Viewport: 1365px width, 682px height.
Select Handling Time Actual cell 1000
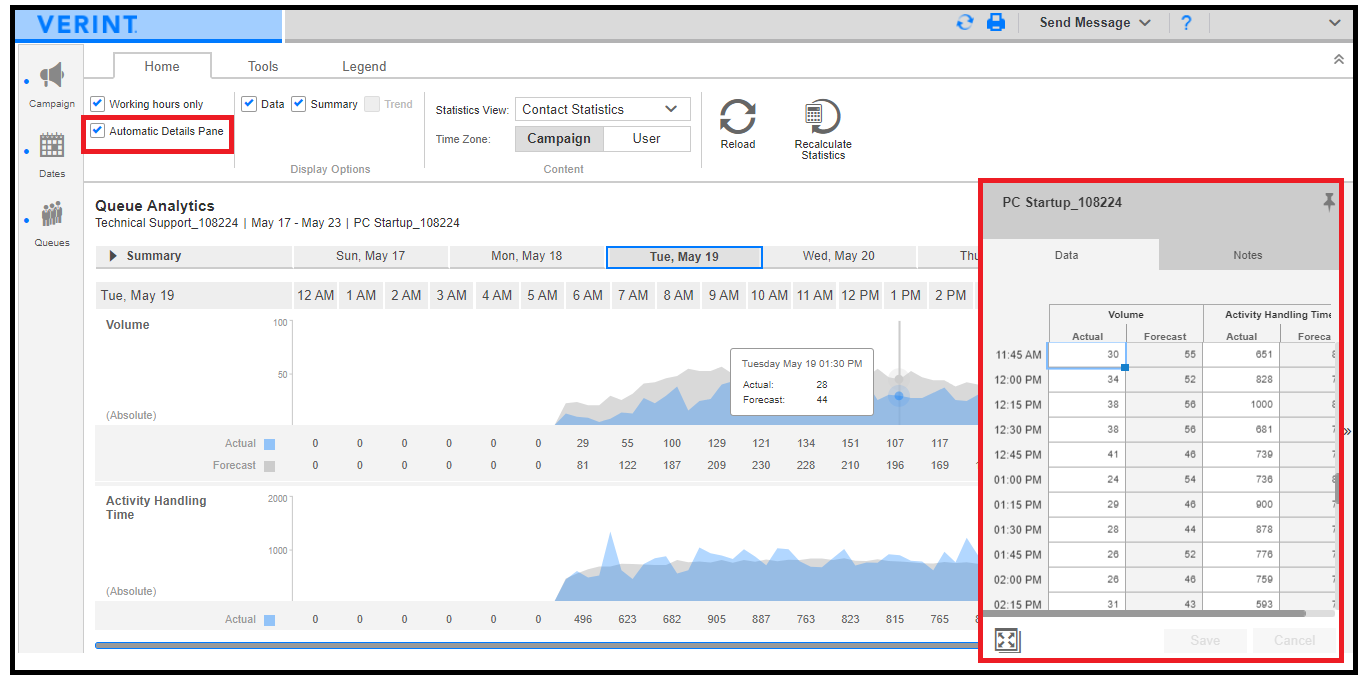(1241, 405)
